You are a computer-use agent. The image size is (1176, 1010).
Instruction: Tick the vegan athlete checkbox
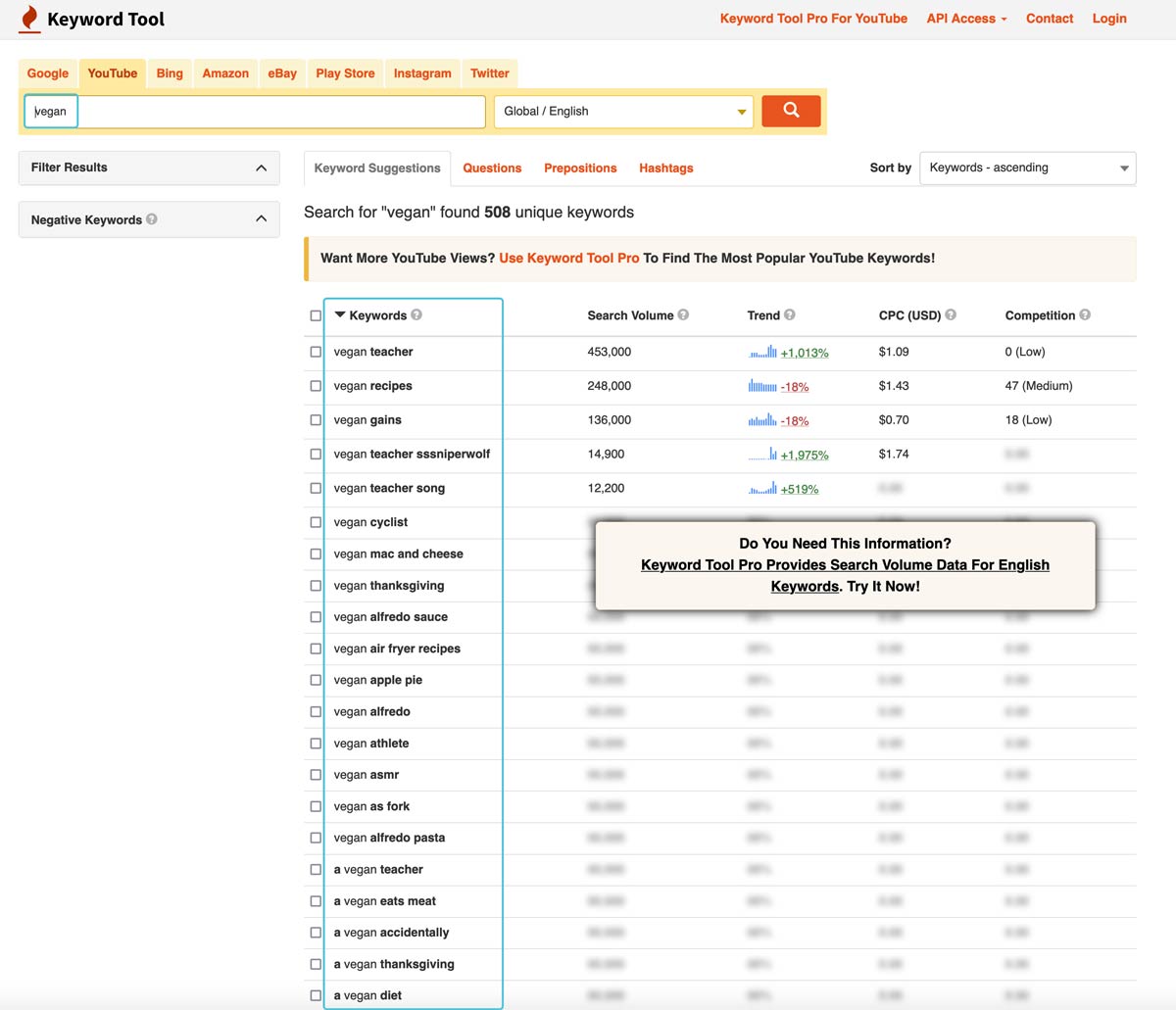[x=316, y=744]
